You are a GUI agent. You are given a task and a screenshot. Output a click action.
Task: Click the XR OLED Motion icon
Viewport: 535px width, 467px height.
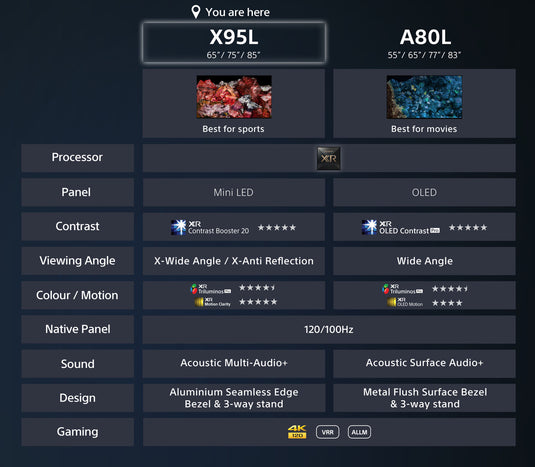405,302
